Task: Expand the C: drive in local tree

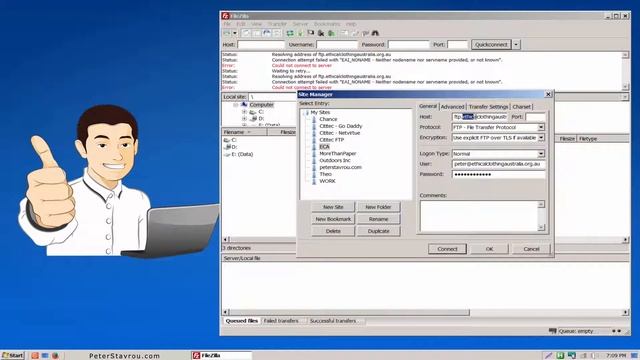Action: pyautogui.click(x=244, y=112)
